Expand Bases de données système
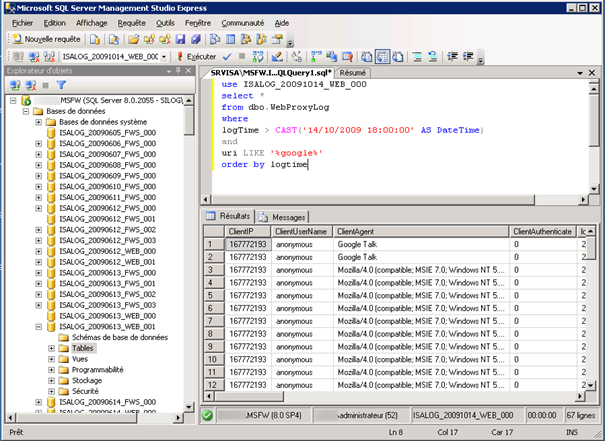This screenshot has width=605, height=441. pos(39,122)
